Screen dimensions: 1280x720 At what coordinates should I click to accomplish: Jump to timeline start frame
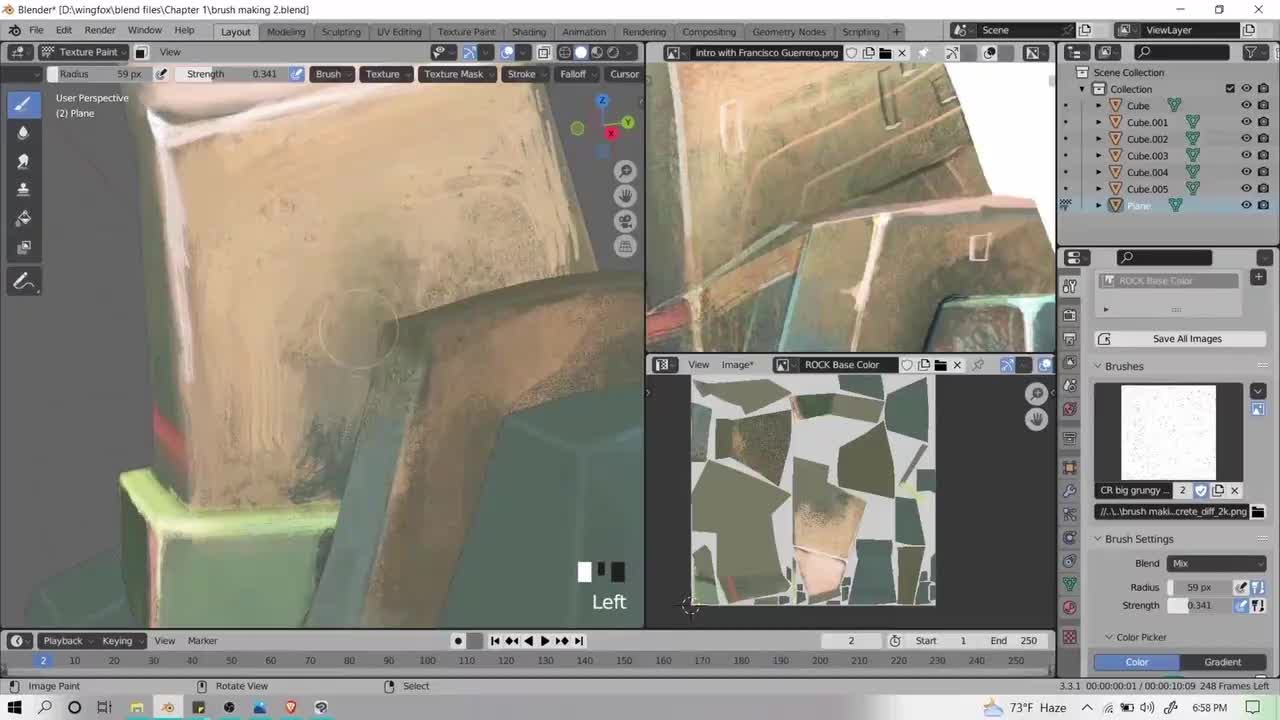(494, 641)
